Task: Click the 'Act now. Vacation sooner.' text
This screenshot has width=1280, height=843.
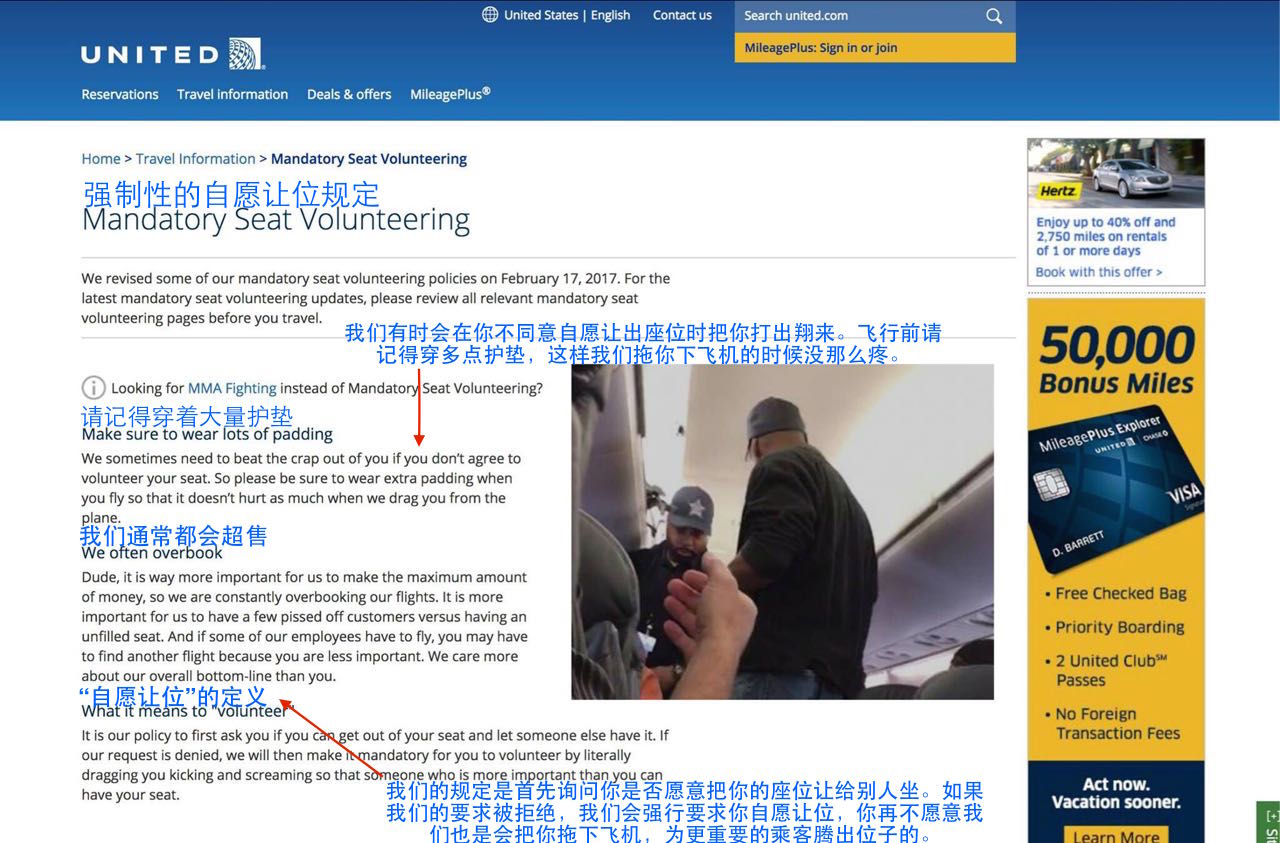Action: [x=1116, y=793]
